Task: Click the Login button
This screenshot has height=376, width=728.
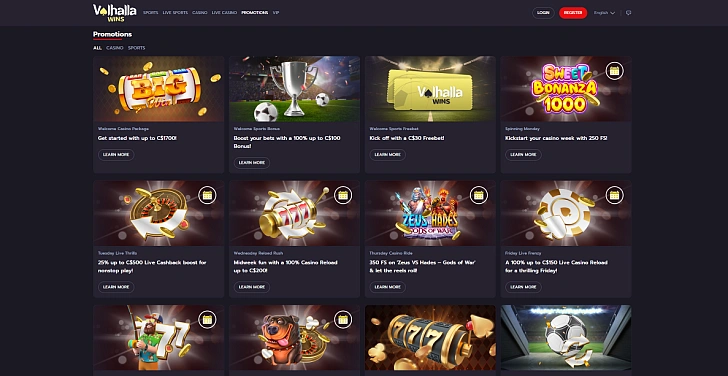Action: [543, 13]
